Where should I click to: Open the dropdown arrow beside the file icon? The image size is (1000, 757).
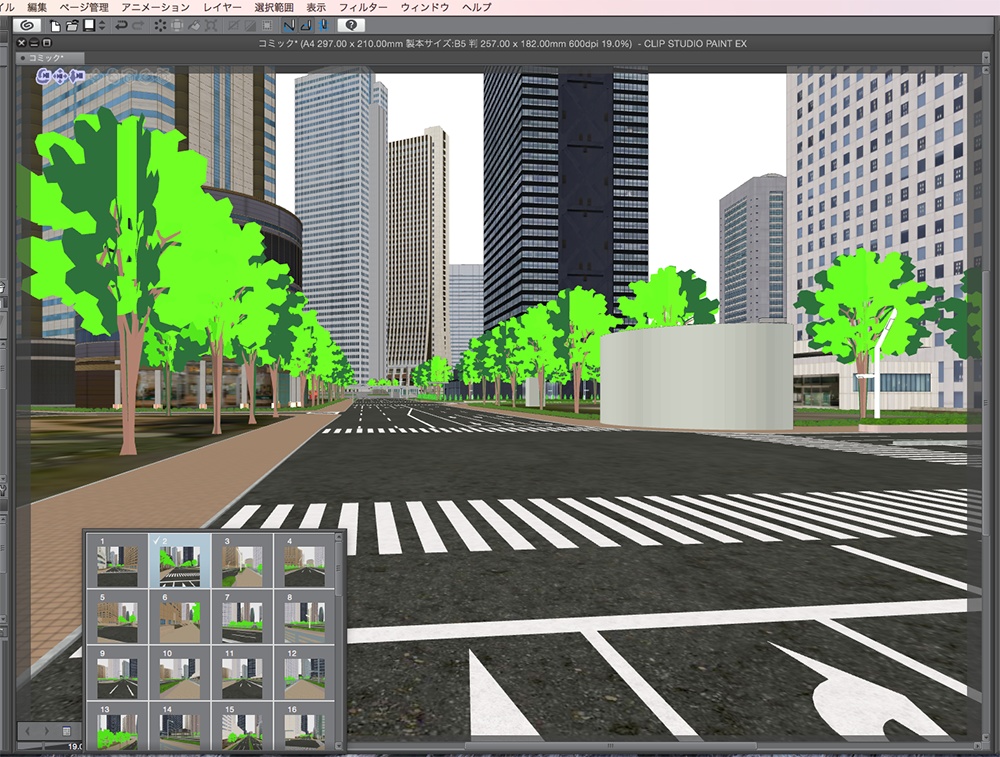101,27
